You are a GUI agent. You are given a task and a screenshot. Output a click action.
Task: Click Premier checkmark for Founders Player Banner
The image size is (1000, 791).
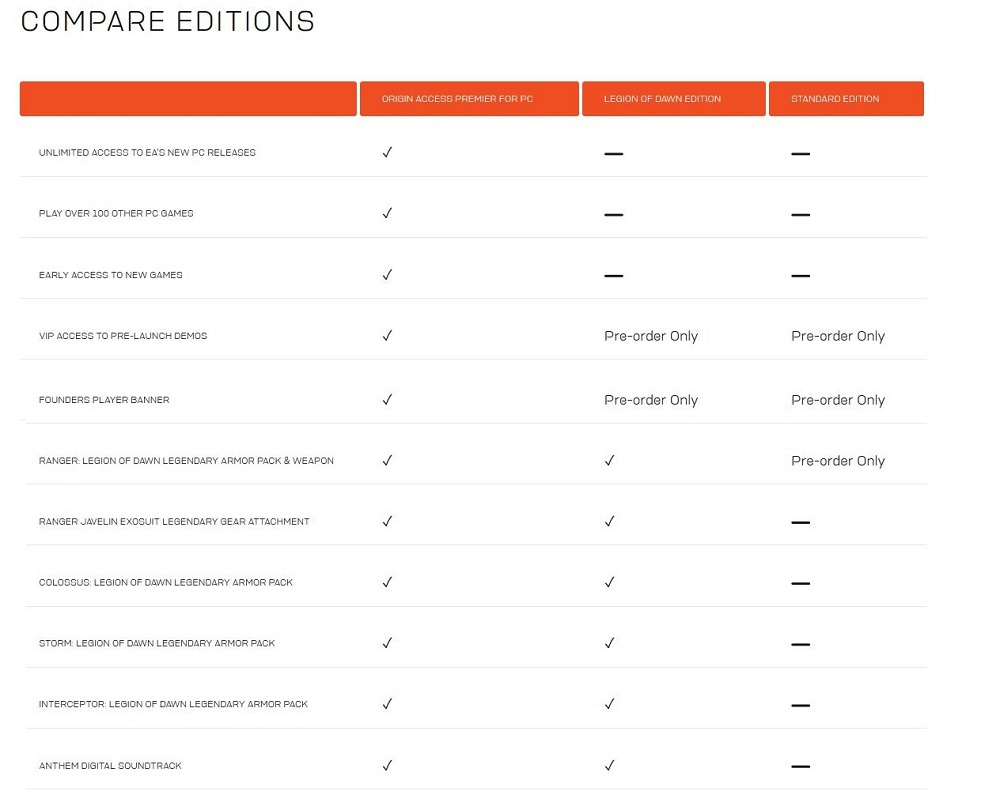click(x=387, y=400)
